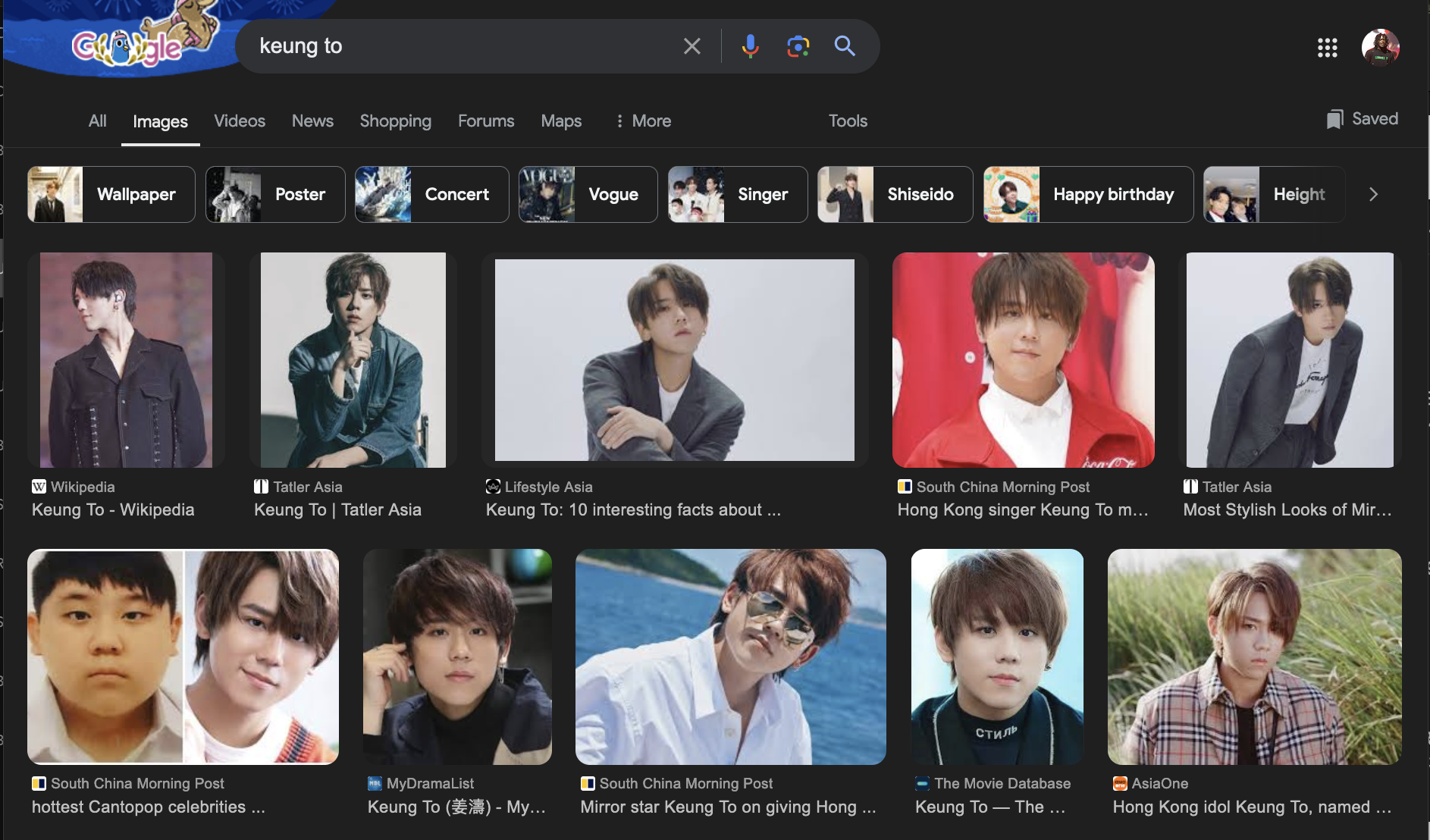1430x840 pixels.
Task: Clear the search box with X icon
Action: [691, 46]
